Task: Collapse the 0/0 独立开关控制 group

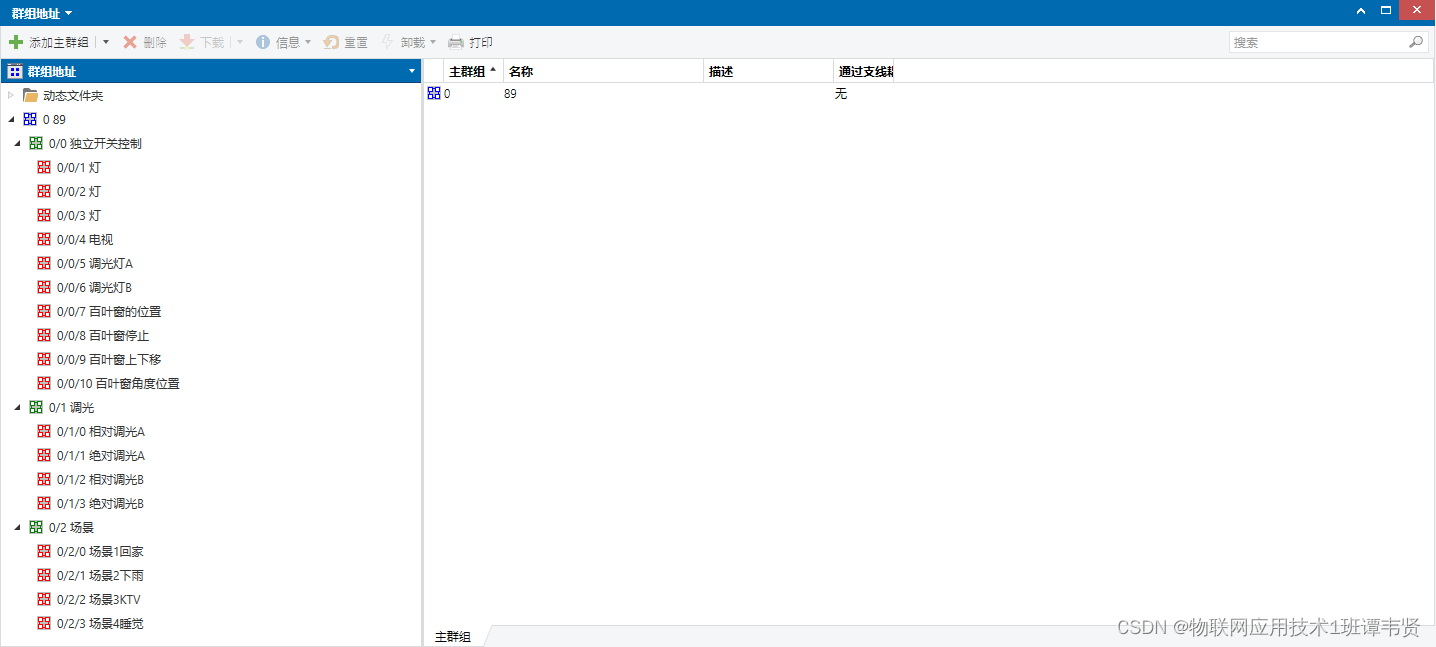Action: [x=17, y=143]
